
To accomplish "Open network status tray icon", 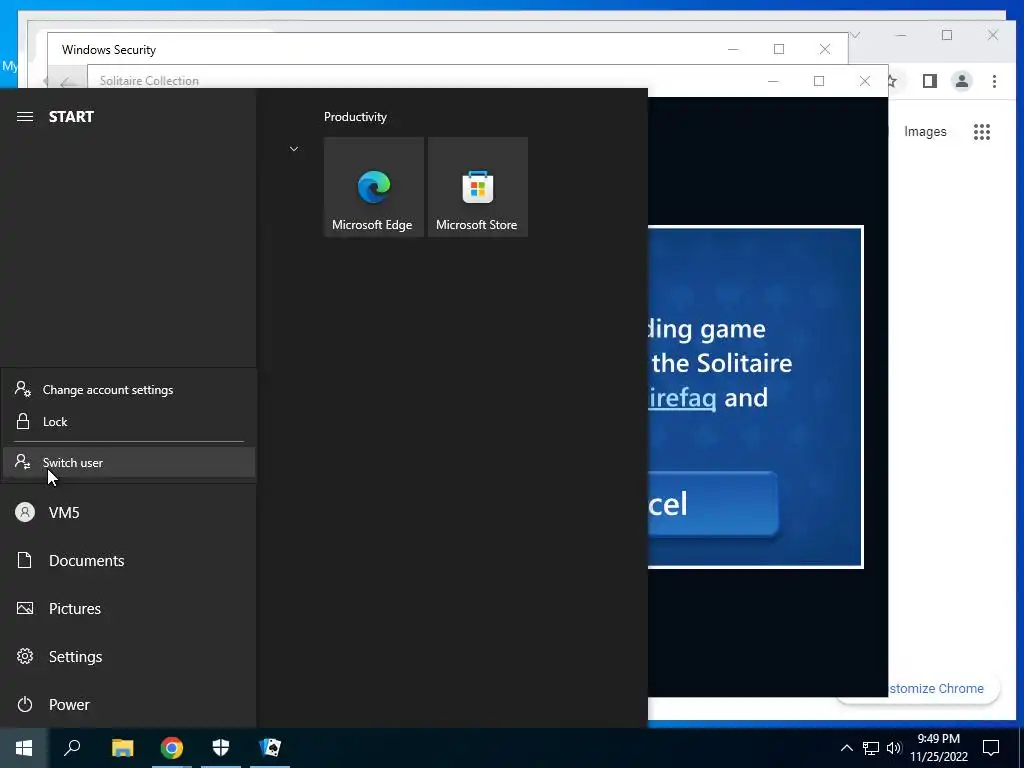I will [x=871, y=748].
